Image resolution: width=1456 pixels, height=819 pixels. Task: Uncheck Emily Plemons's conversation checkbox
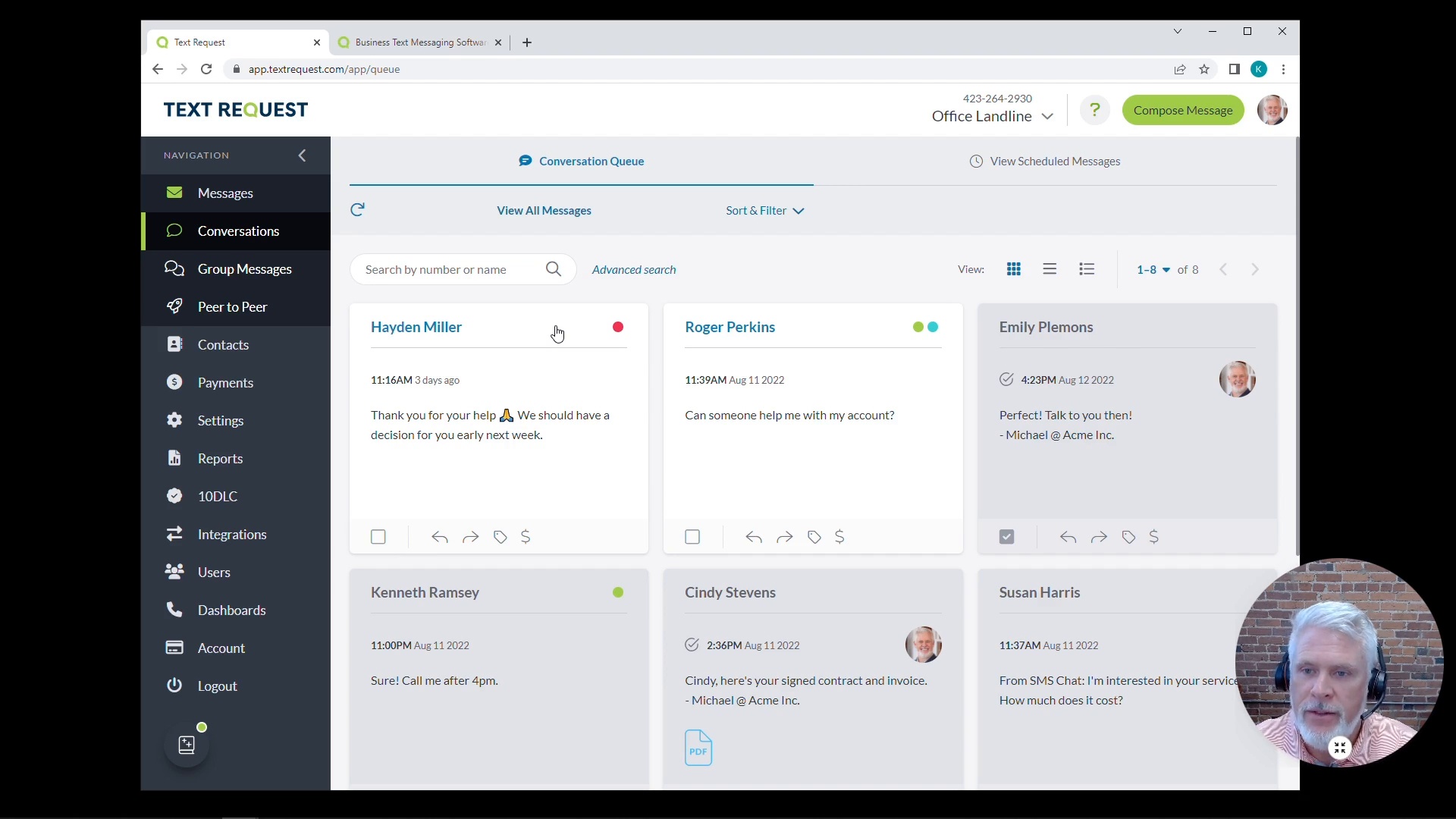coord(1006,537)
